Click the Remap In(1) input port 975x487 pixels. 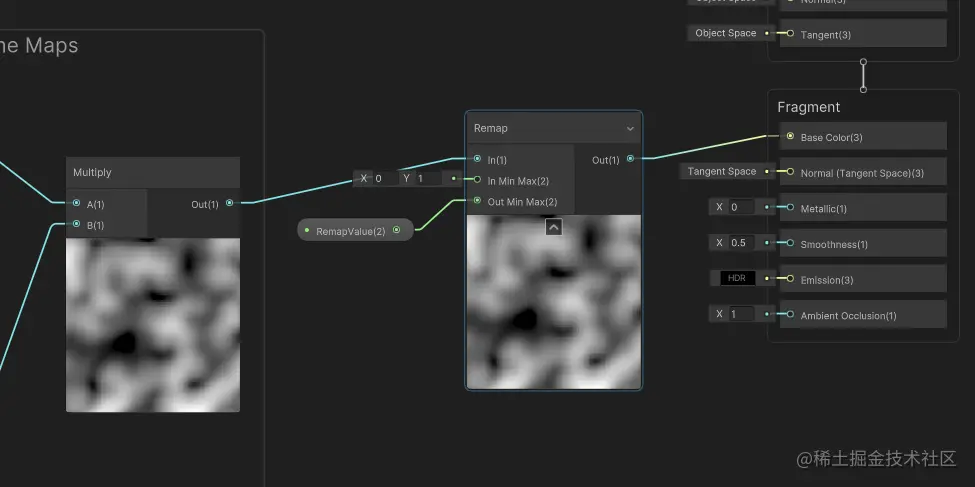[x=477, y=159]
